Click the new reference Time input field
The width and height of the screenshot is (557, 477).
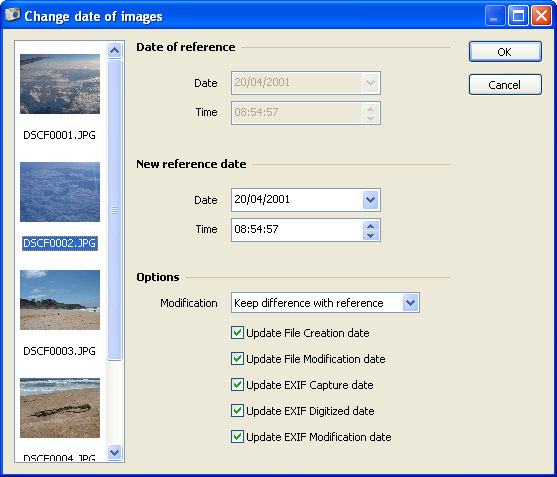(297, 230)
